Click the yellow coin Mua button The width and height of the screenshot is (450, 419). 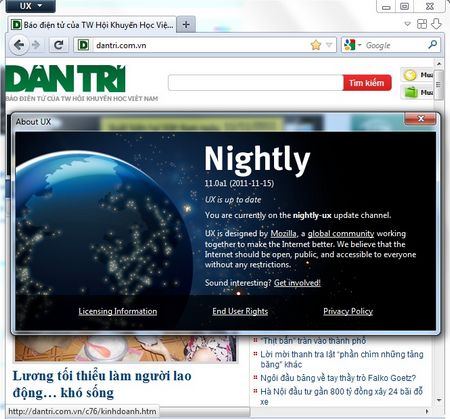pos(417,75)
